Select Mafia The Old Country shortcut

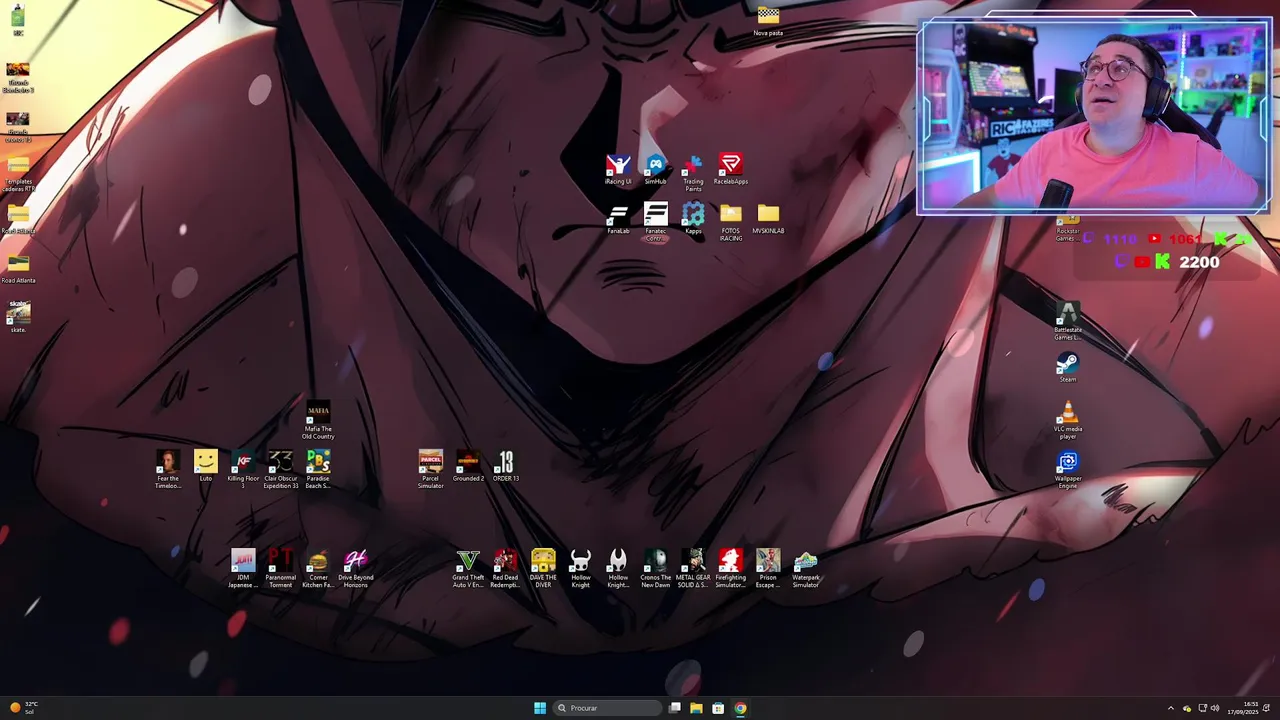click(318, 421)
